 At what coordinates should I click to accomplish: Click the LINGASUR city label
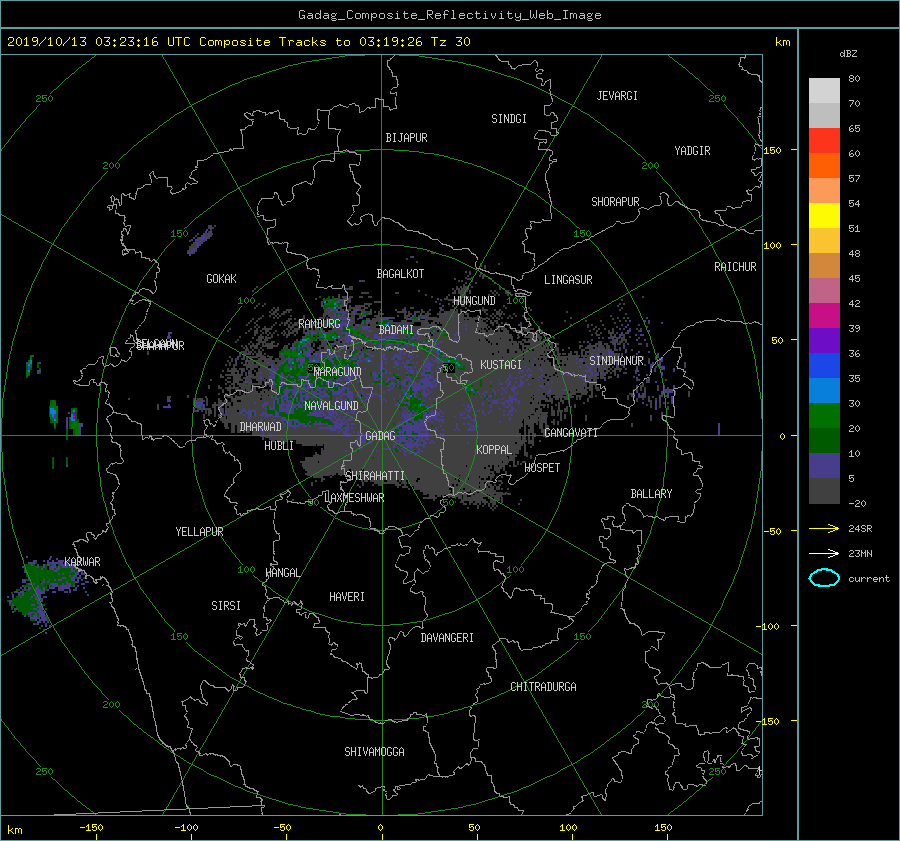coord(568,280)
